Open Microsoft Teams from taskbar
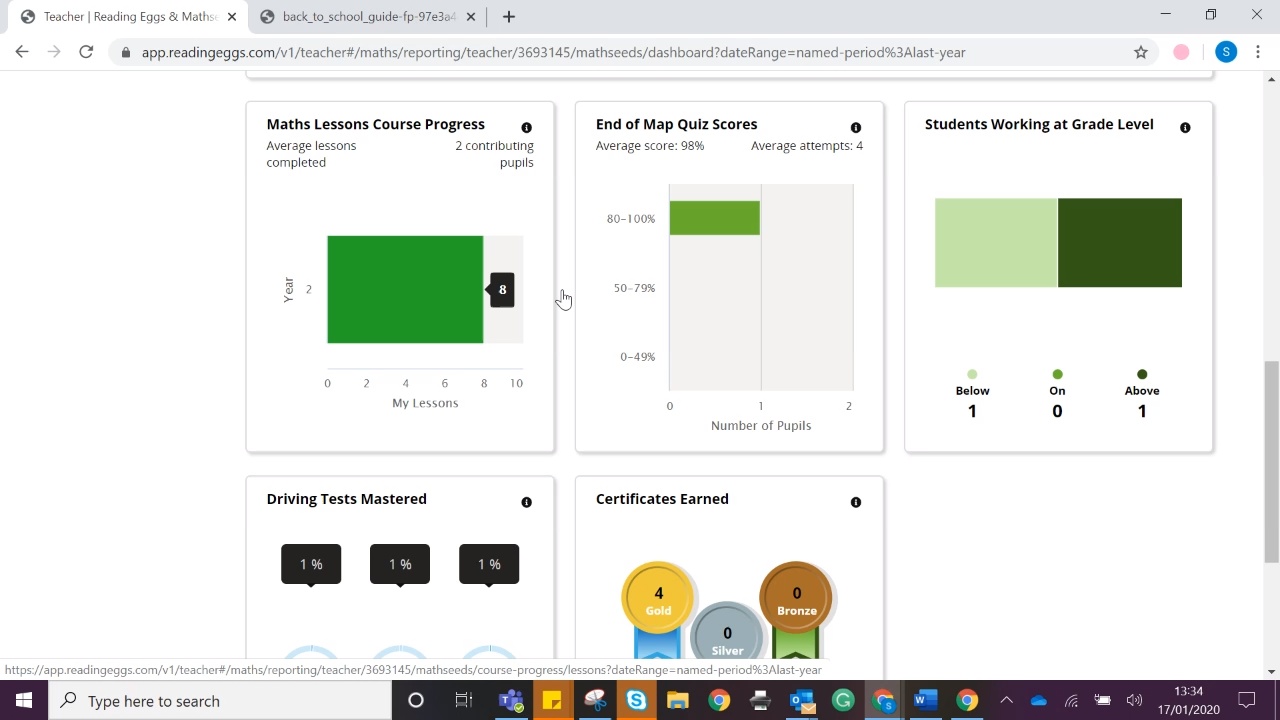The height and width of the screenshot is (720, 1280). click(511, 701)
